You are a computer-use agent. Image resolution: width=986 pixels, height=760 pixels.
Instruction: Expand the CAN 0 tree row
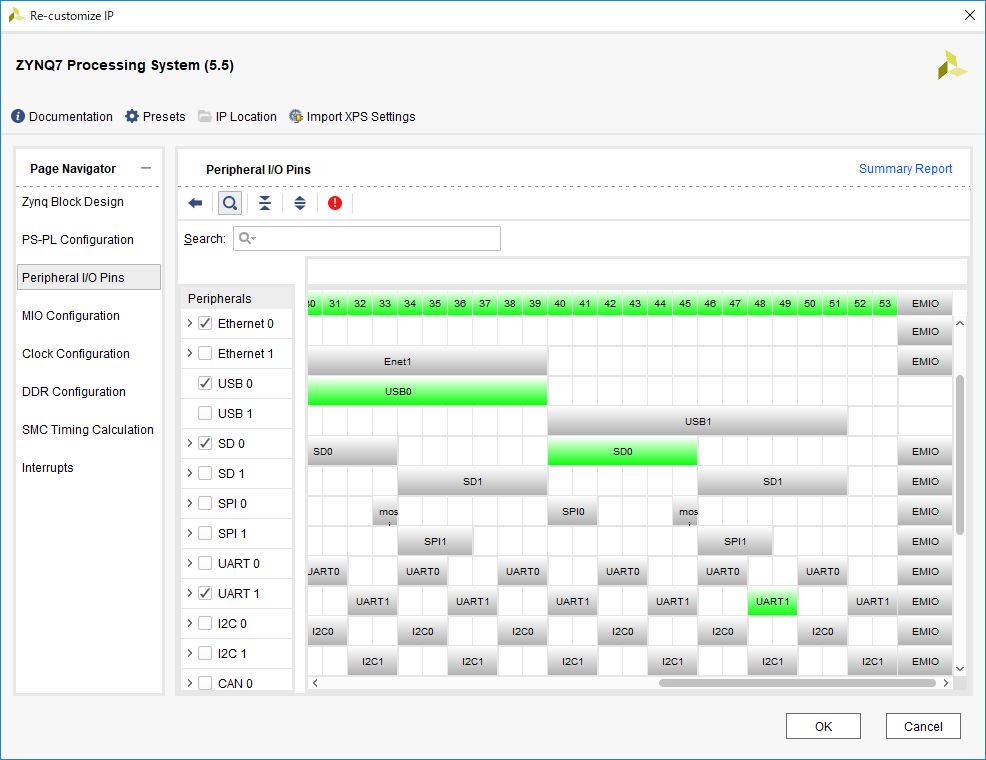189,683
